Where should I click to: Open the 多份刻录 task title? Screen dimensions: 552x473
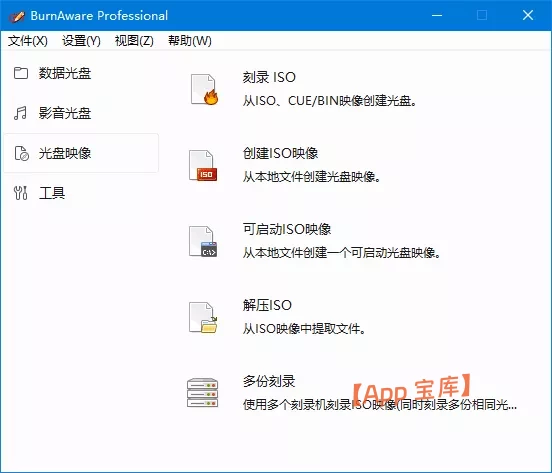[269, 381]
